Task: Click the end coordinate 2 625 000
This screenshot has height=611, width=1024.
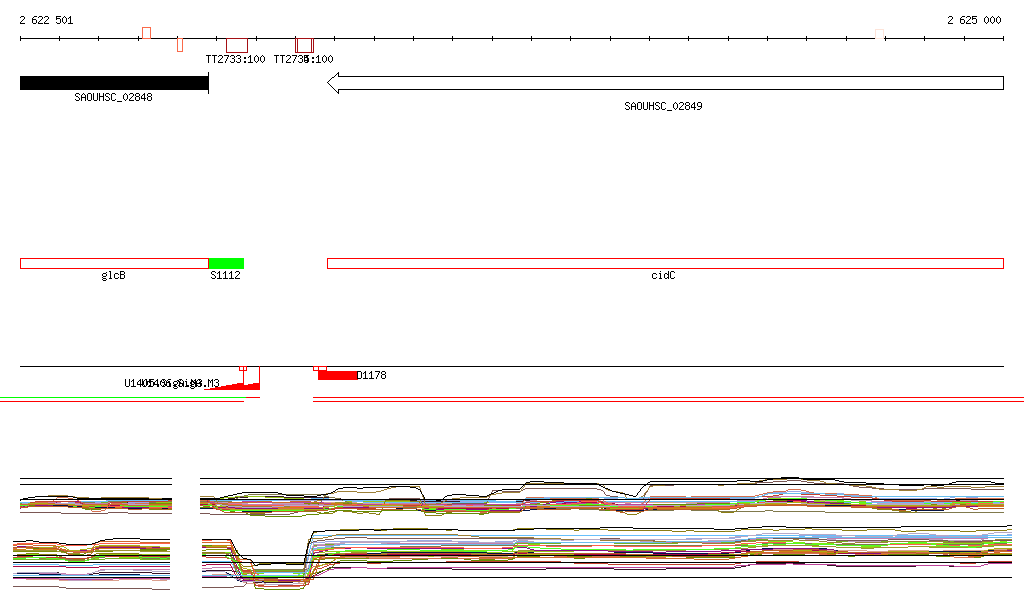Action: [x=974, y=20]
